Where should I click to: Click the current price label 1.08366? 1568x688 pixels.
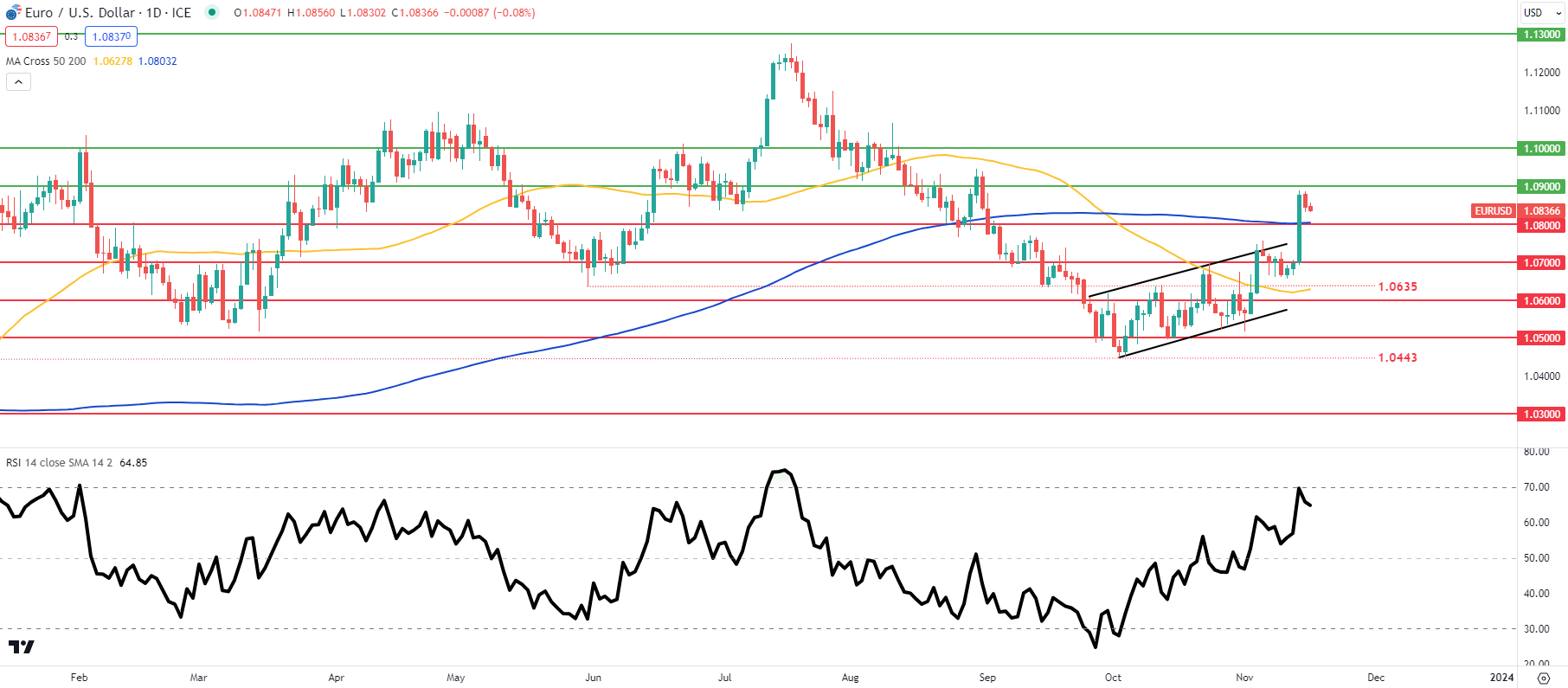tap(1542, 211)
